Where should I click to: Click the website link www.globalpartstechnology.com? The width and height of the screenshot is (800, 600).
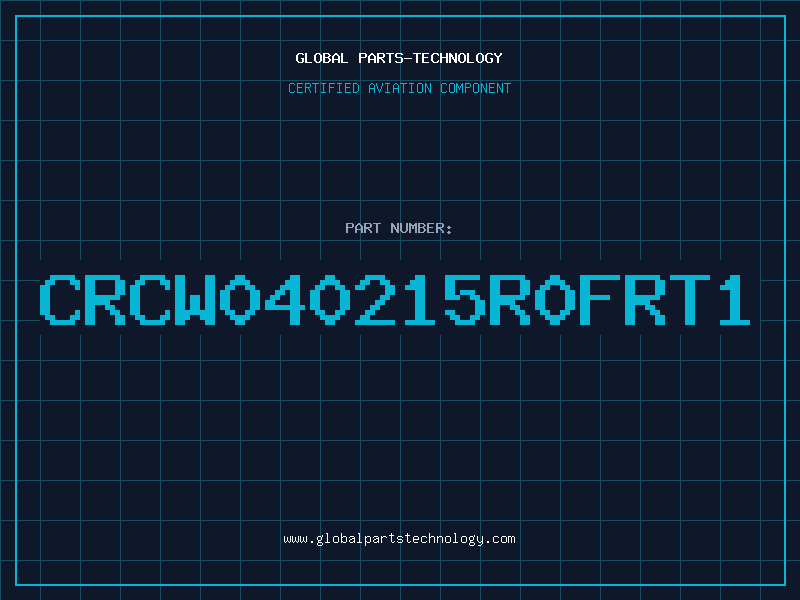click(399, 539)
